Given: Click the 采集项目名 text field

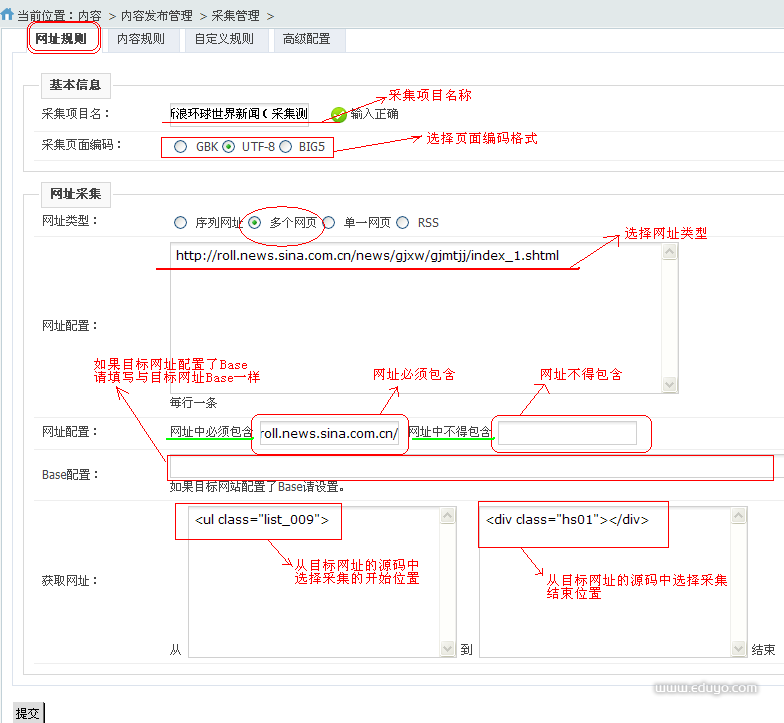Looking at the screenshot, I should (240, 114).
